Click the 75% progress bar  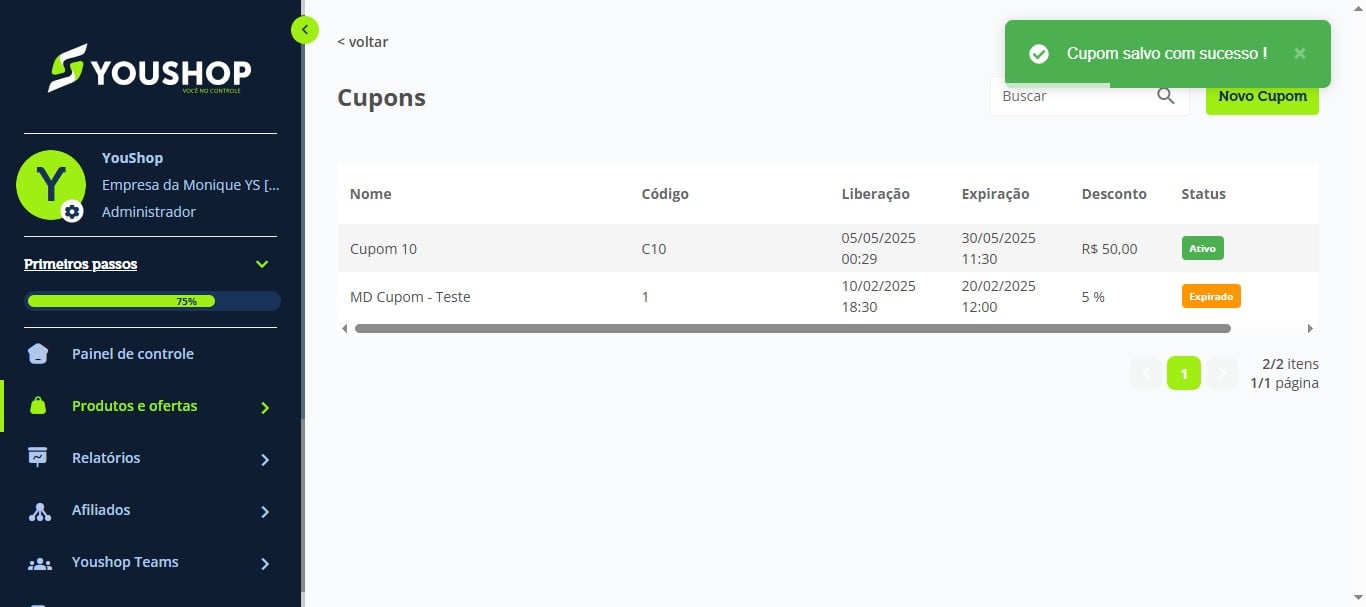pos(152,301)
